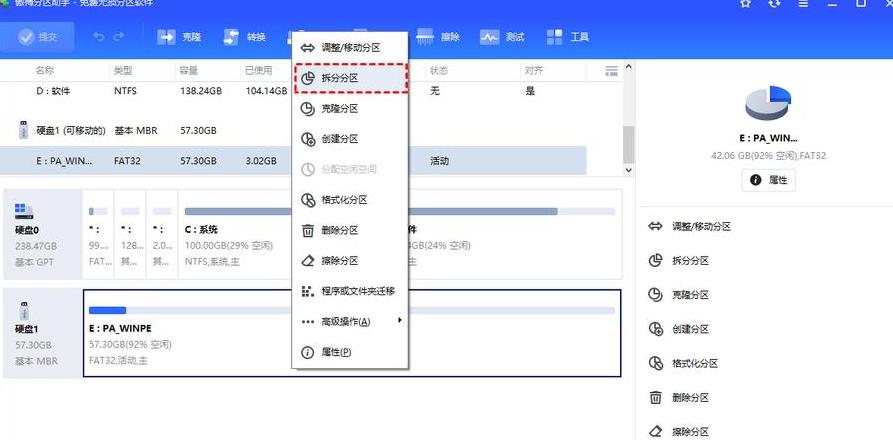
Task: Choose 克隆分区 in the context menu
Action: click(350, 109)
